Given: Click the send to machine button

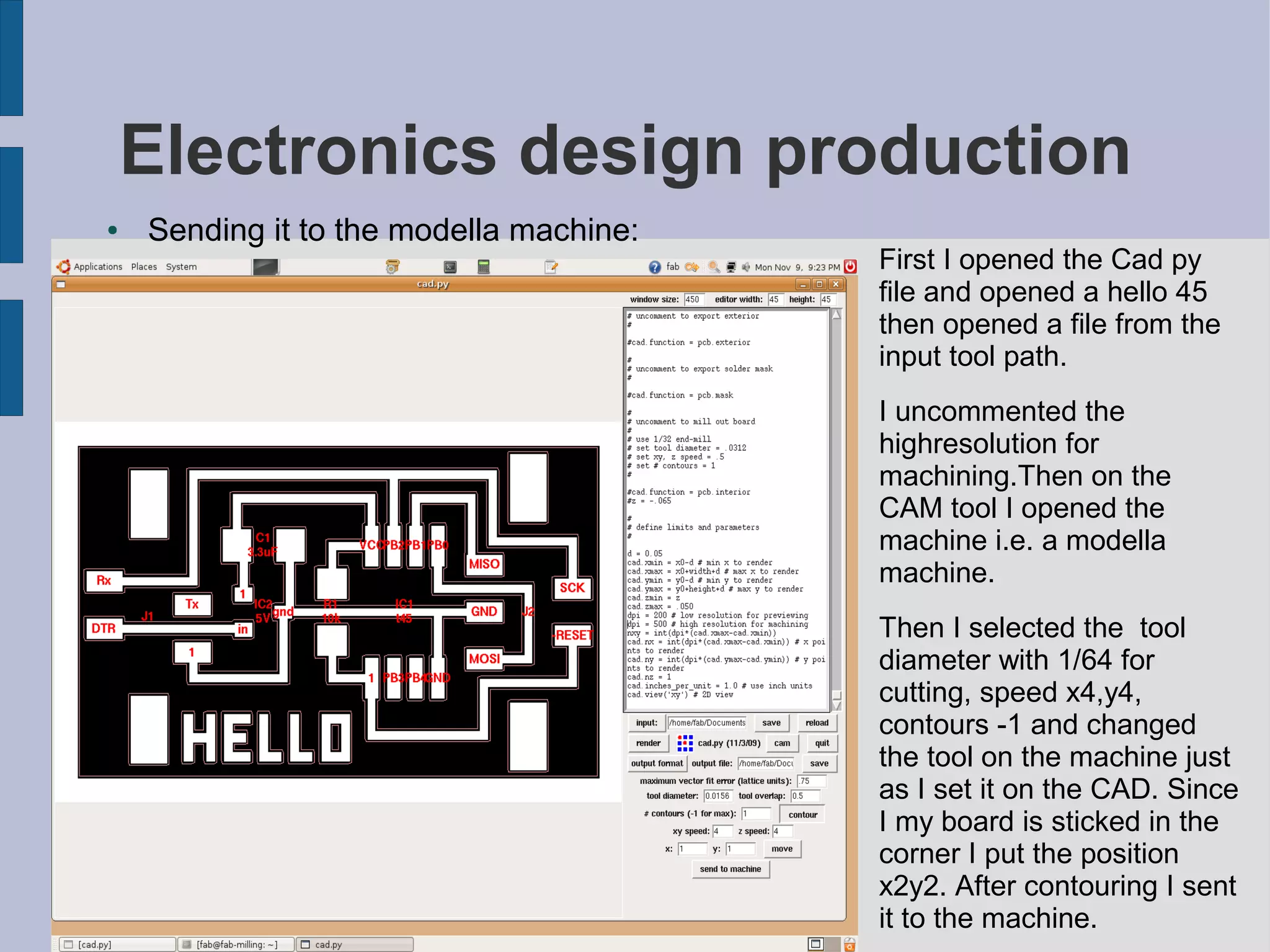Looking at the screenshot, I should pos(730,869).
